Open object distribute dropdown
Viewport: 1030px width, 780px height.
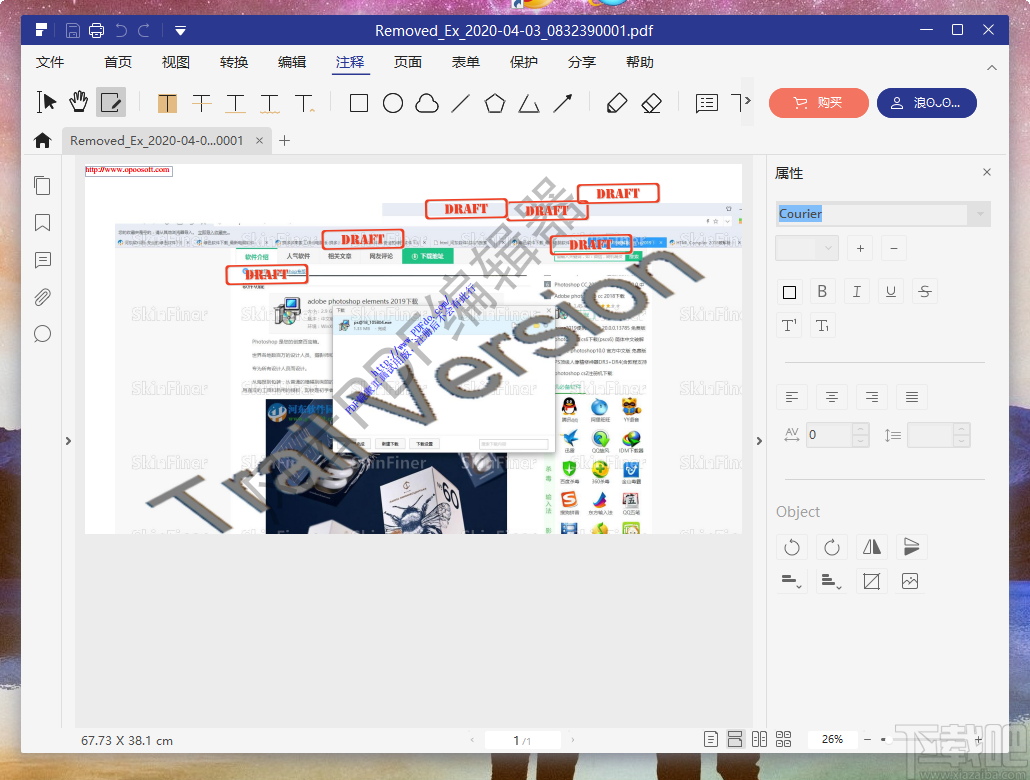[x=832, y=581]
